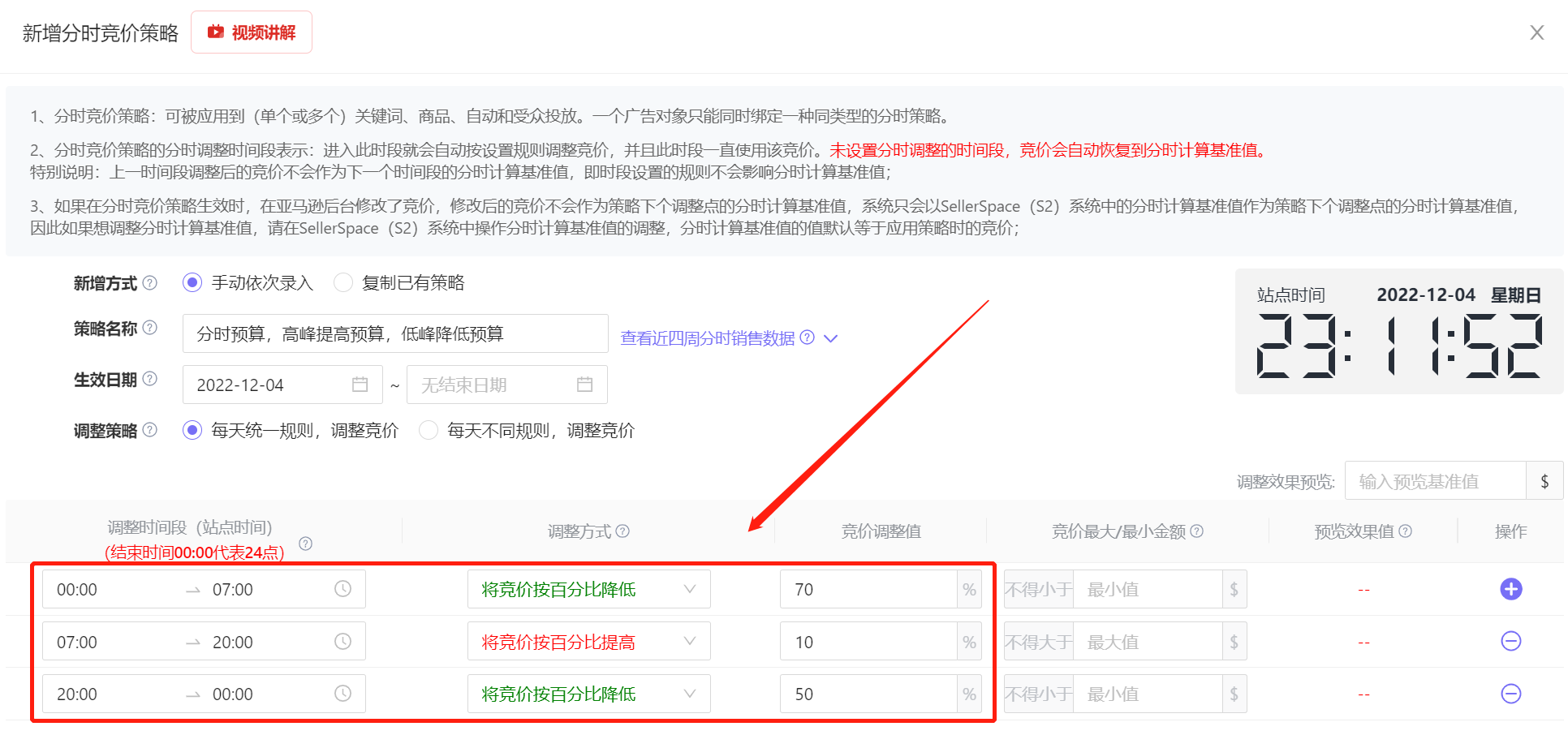Open adjustment method dropdown in first row

588,589
